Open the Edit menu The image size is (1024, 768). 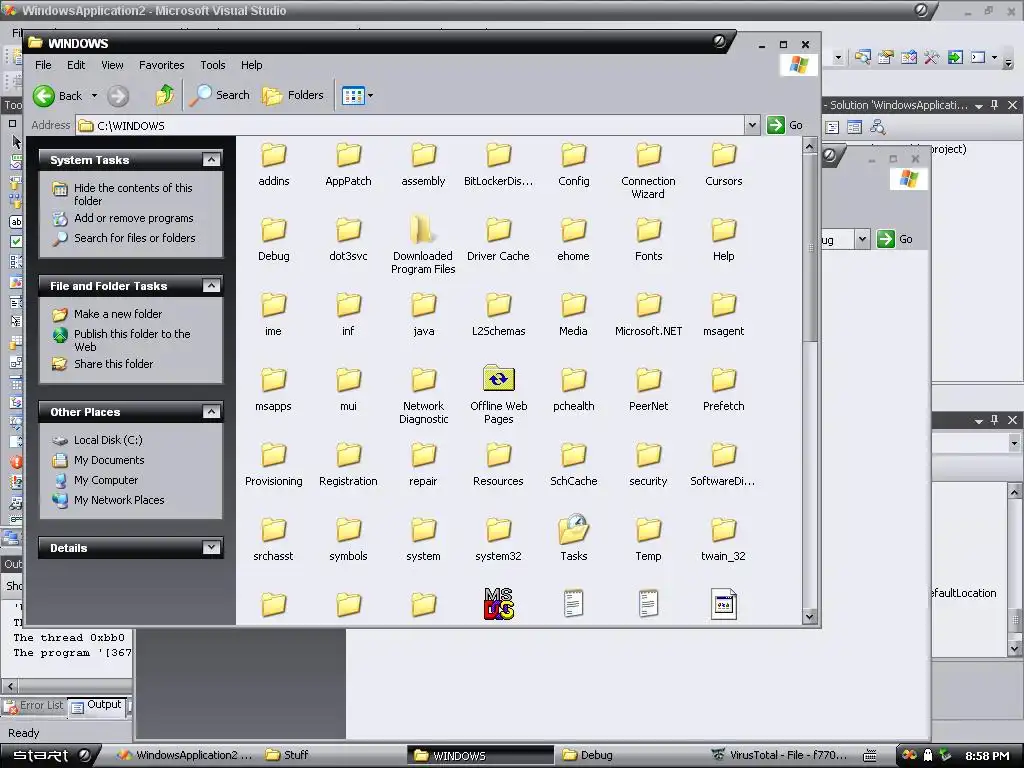[76, 65]
